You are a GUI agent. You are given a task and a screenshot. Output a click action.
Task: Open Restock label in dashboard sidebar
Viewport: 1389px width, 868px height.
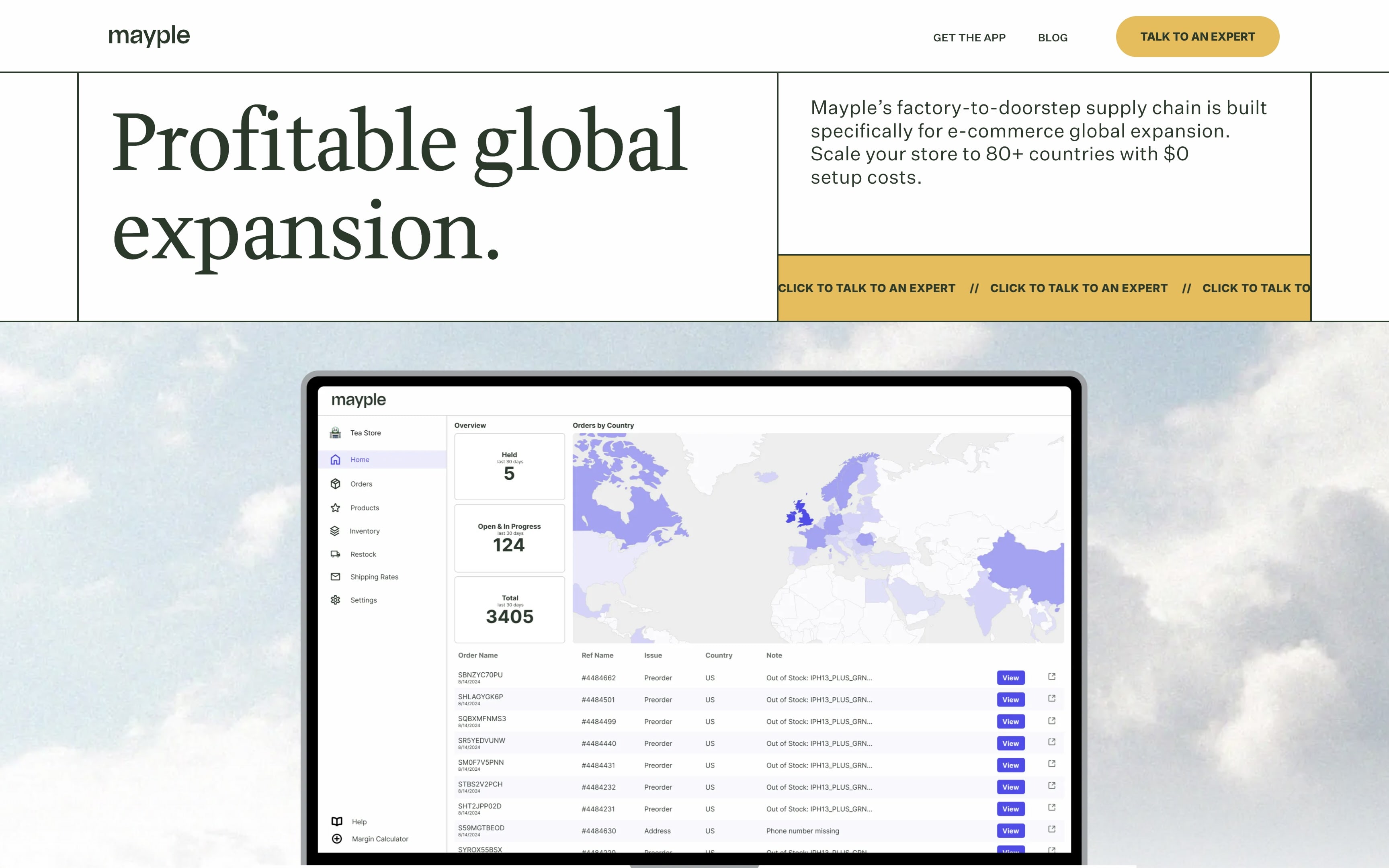363,555
